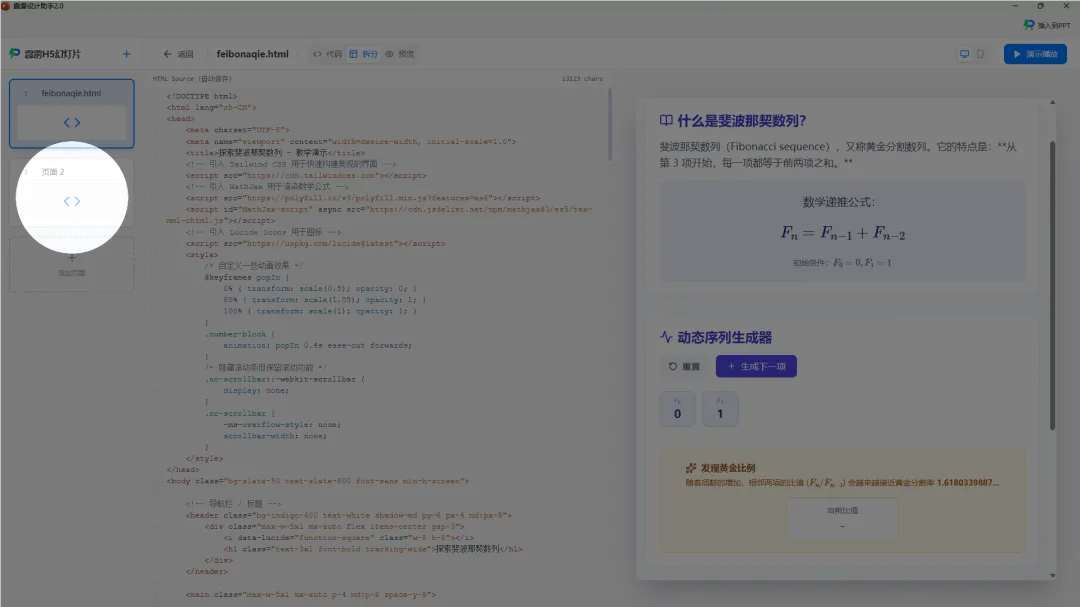The image size is (1080, 607).
Task: Click the plus icon beside H5幻灯片
Action: coord(126,54)
